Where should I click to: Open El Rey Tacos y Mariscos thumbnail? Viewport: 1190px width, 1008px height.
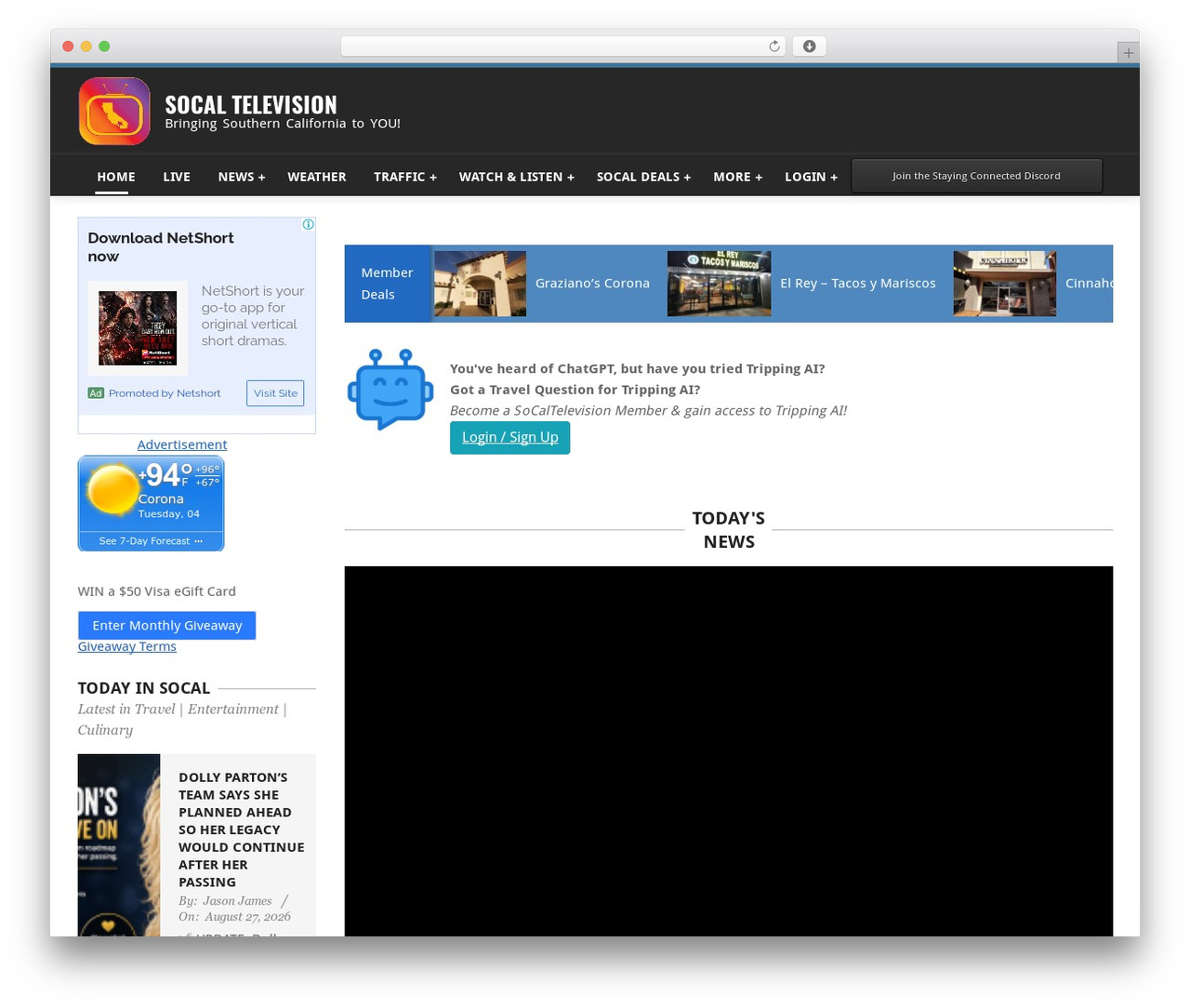[x=719, y=284]
